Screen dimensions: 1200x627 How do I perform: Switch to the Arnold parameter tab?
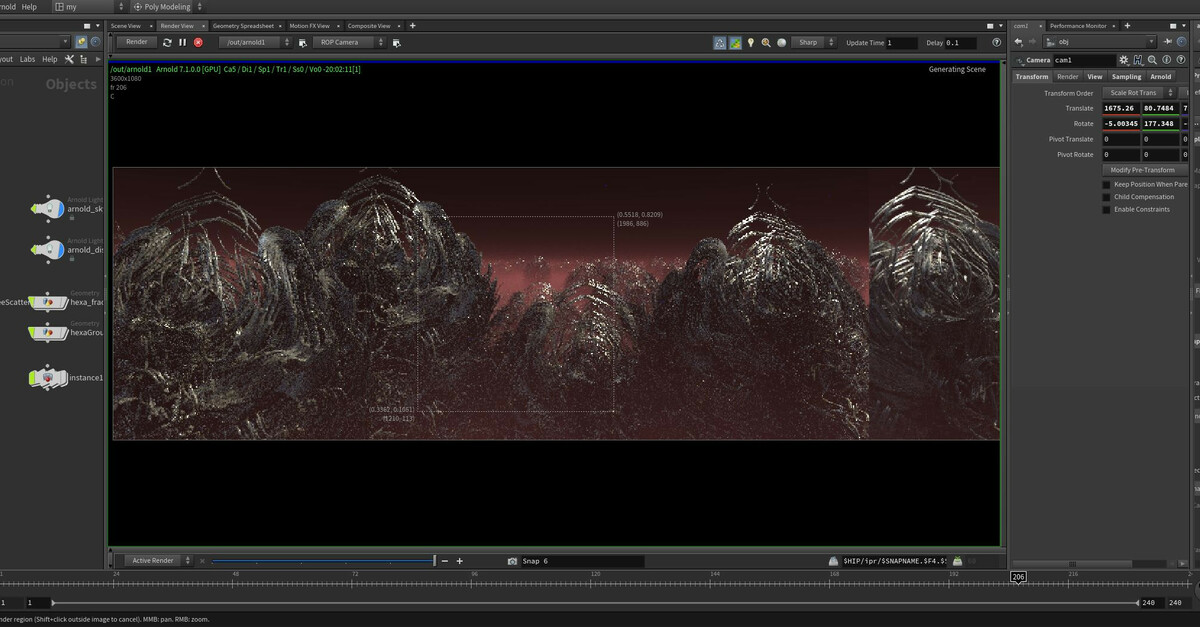pos(1160,76)
